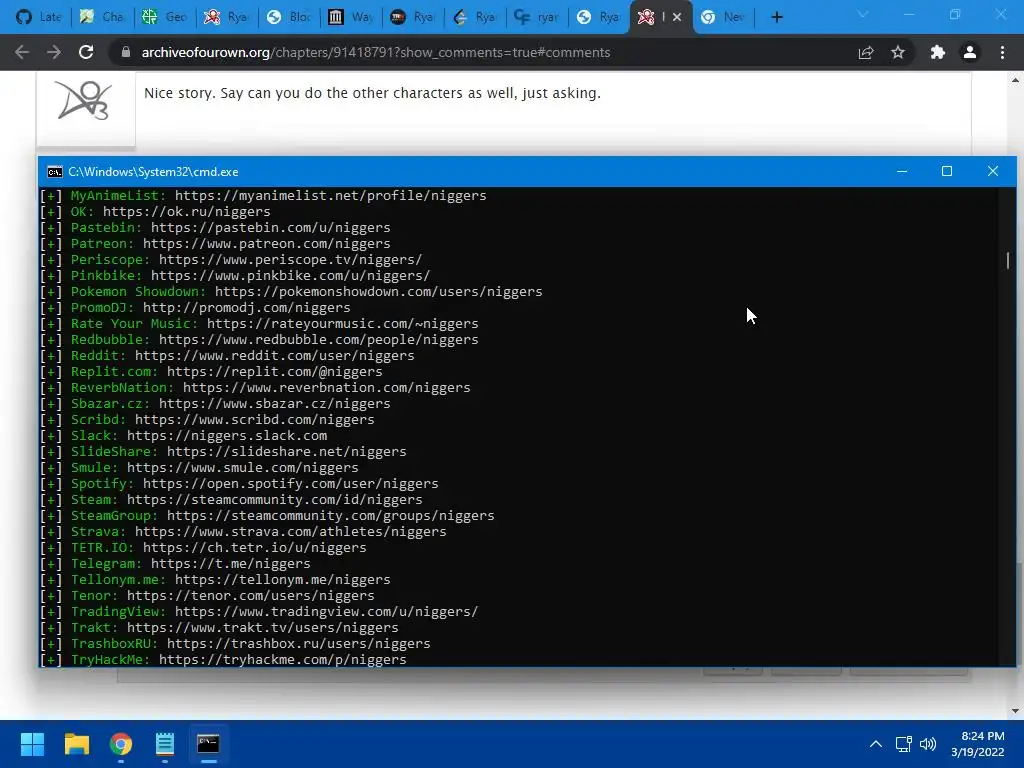View site info via lock icon
Viewport: 1024px width, 768px height.
point(126,52)
